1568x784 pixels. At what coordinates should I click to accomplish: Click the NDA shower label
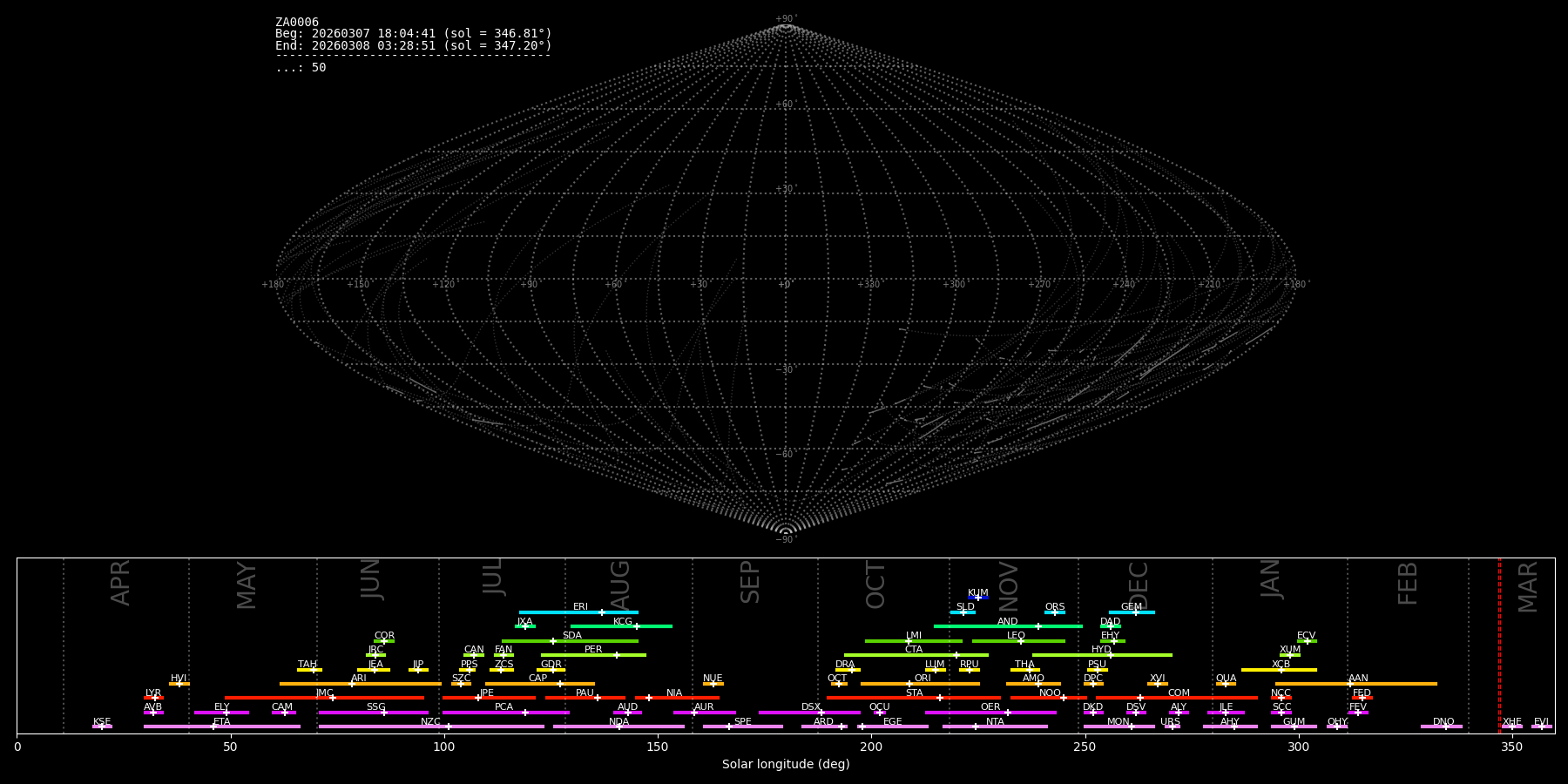(x=619, y=722)
